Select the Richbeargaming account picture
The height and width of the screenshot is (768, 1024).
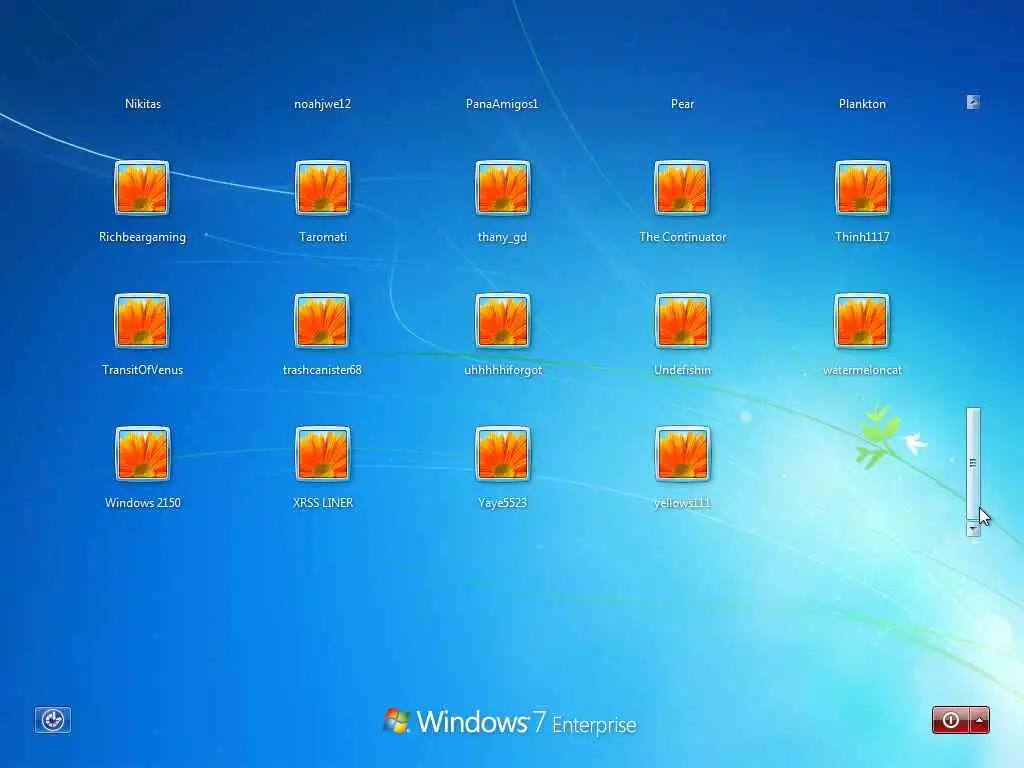click(x=142, y=188)
